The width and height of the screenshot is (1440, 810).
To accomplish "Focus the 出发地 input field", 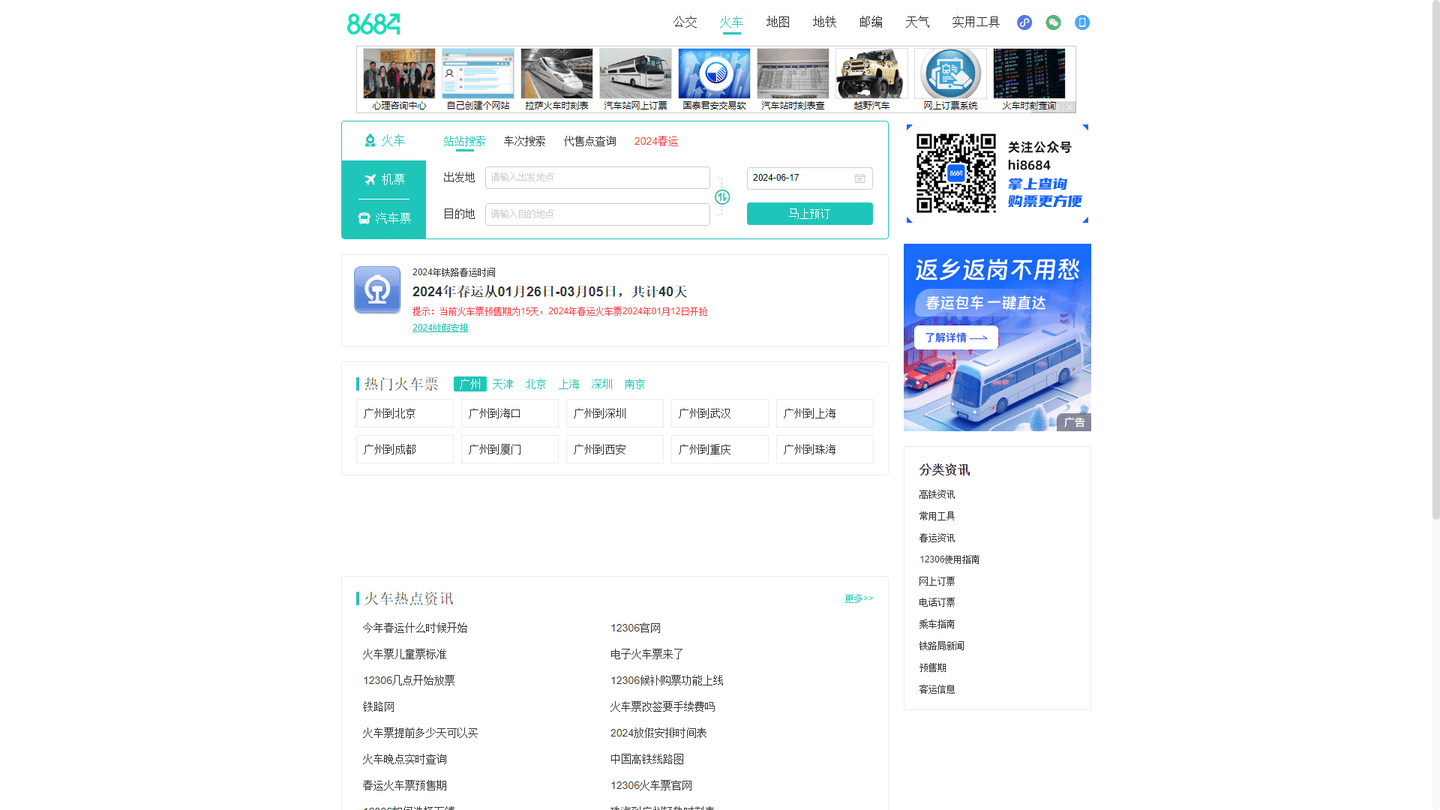I will pos(597,178).
